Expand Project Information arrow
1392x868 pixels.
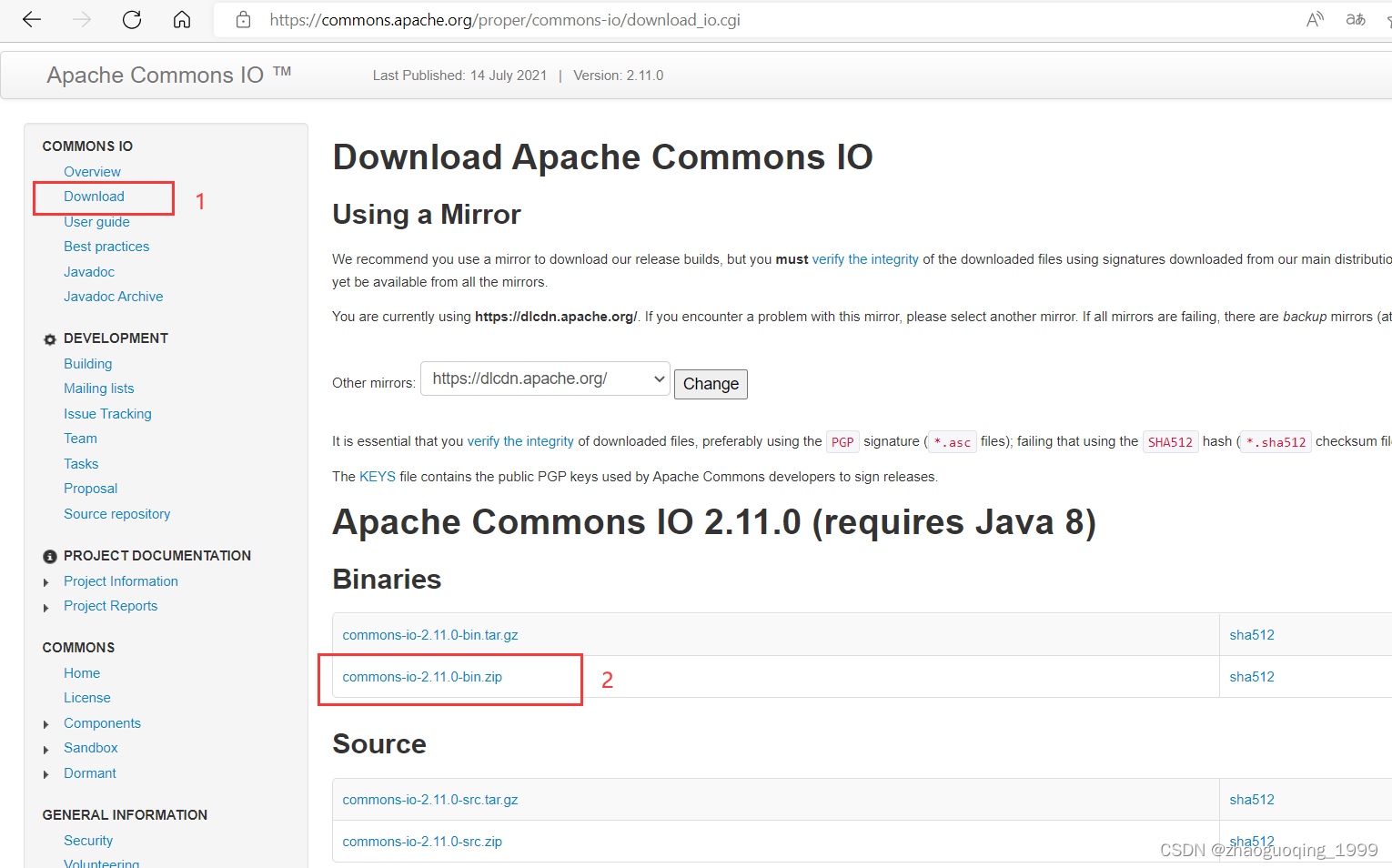click(x=46, y=582)
